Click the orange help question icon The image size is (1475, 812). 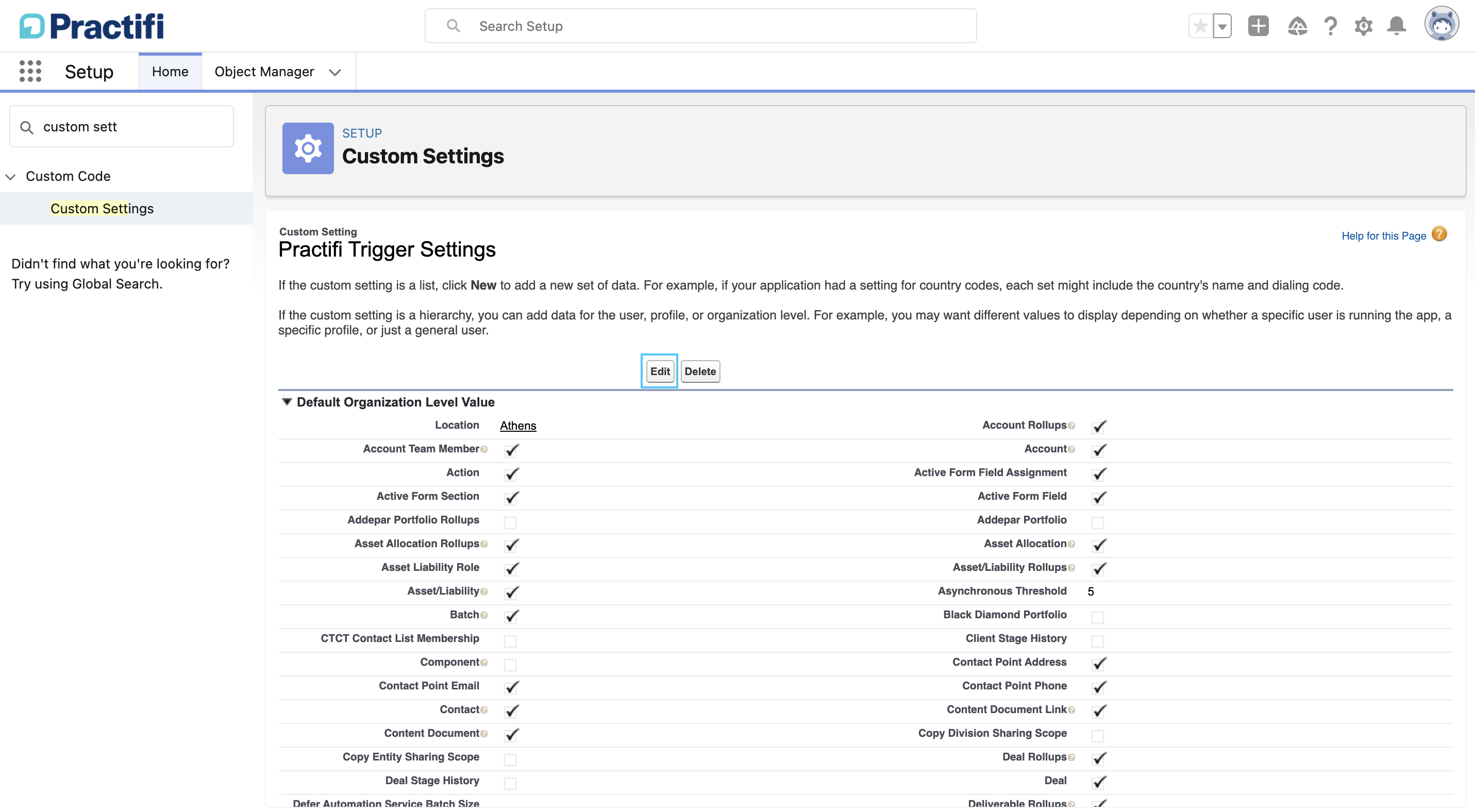1439,234
